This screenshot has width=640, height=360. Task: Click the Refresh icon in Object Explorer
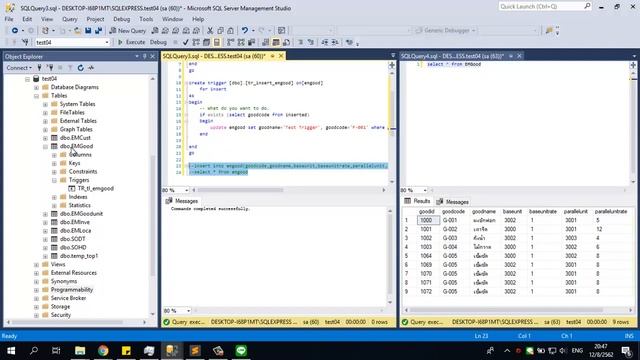(x=81, y=68)
